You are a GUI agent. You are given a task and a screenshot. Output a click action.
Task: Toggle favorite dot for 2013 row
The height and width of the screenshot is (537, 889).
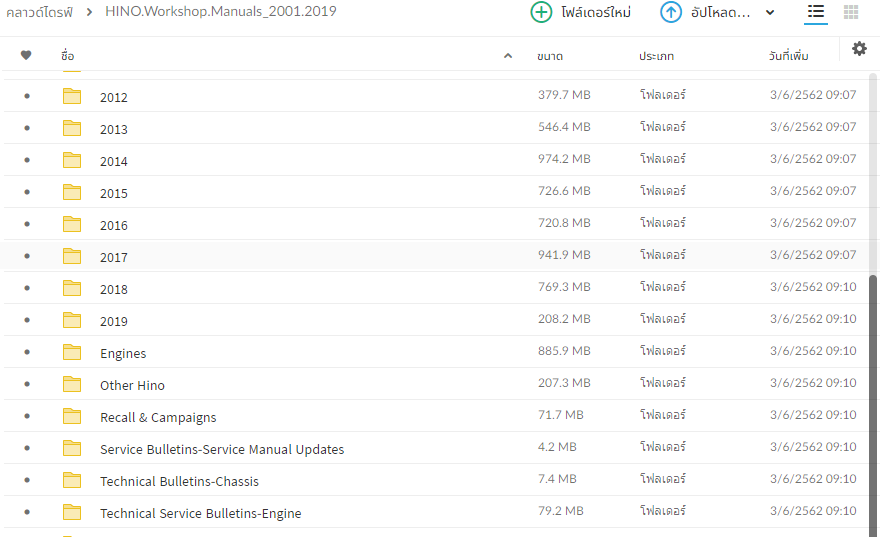tap(27, 128)
